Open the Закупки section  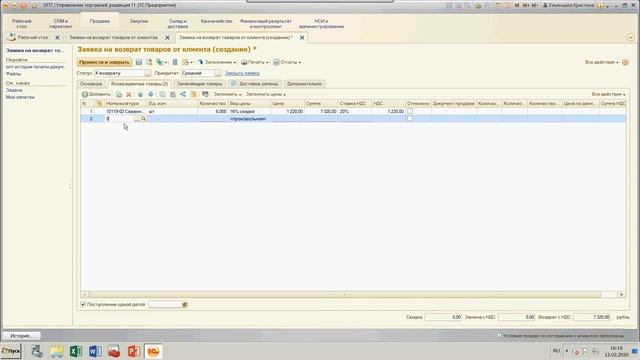(139, 21)
